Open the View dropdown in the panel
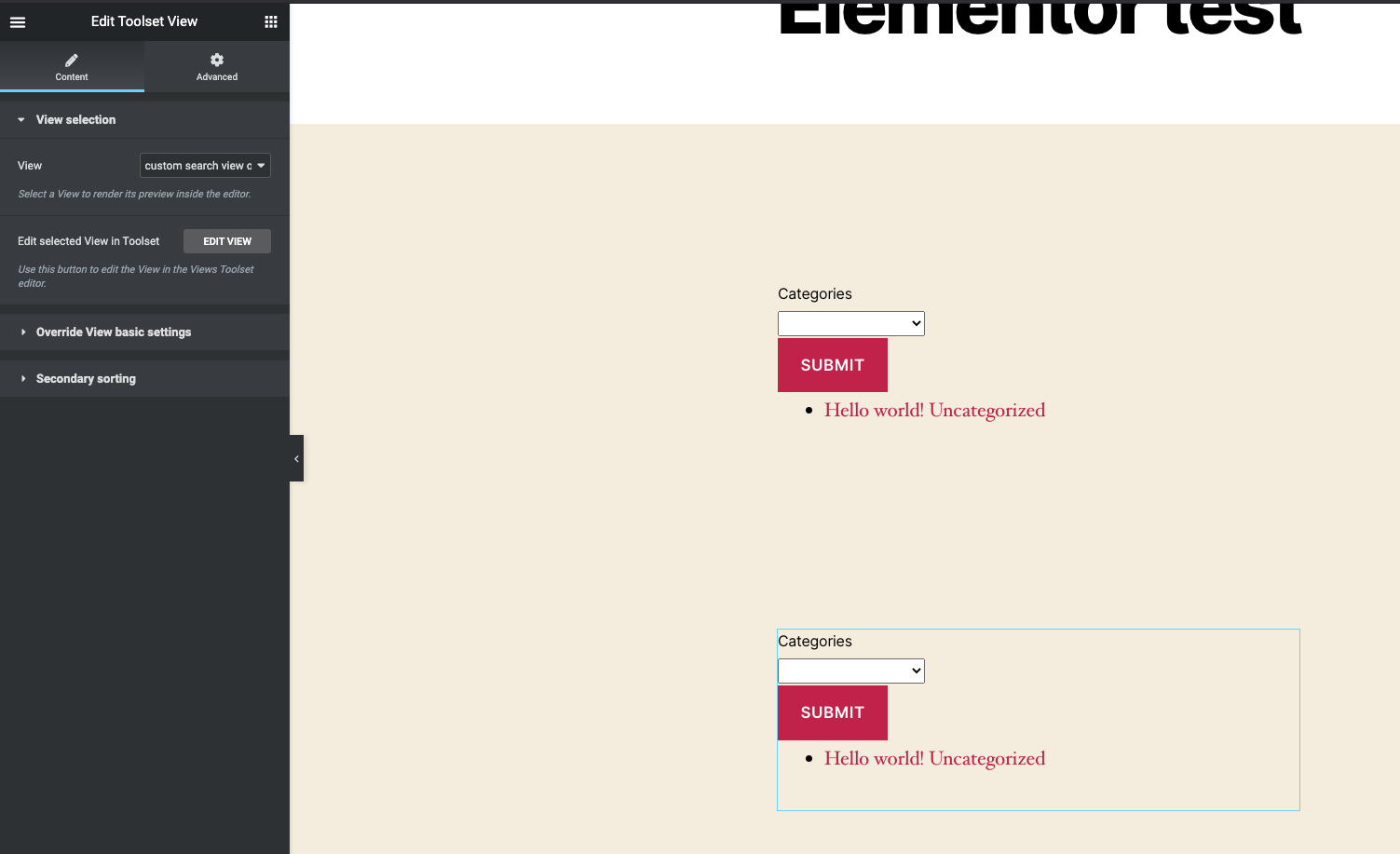This screenshot has height=854, width=1400. [205, 166]
